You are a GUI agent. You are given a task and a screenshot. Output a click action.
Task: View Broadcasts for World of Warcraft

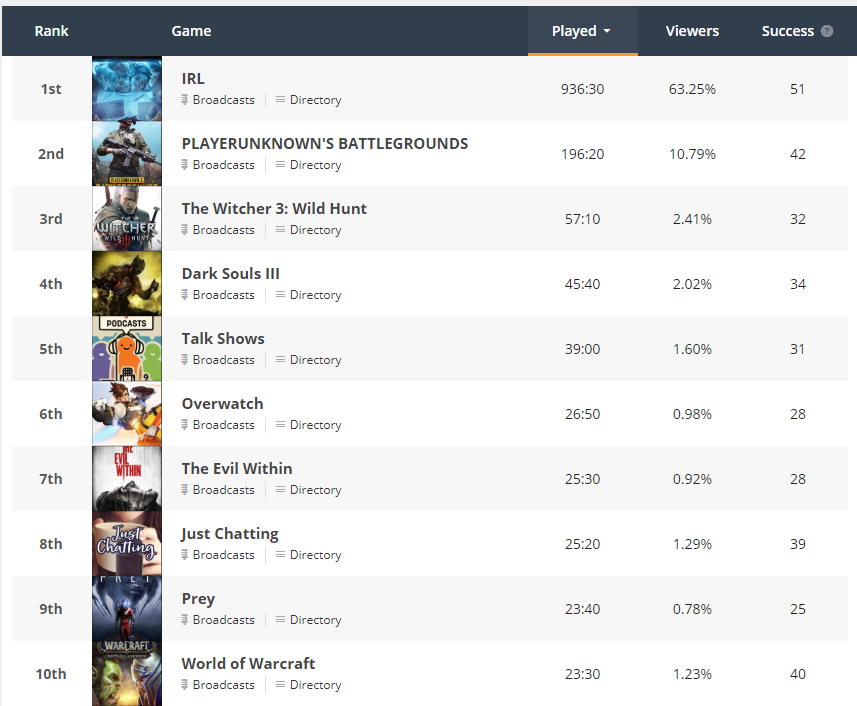pos(218,685)
